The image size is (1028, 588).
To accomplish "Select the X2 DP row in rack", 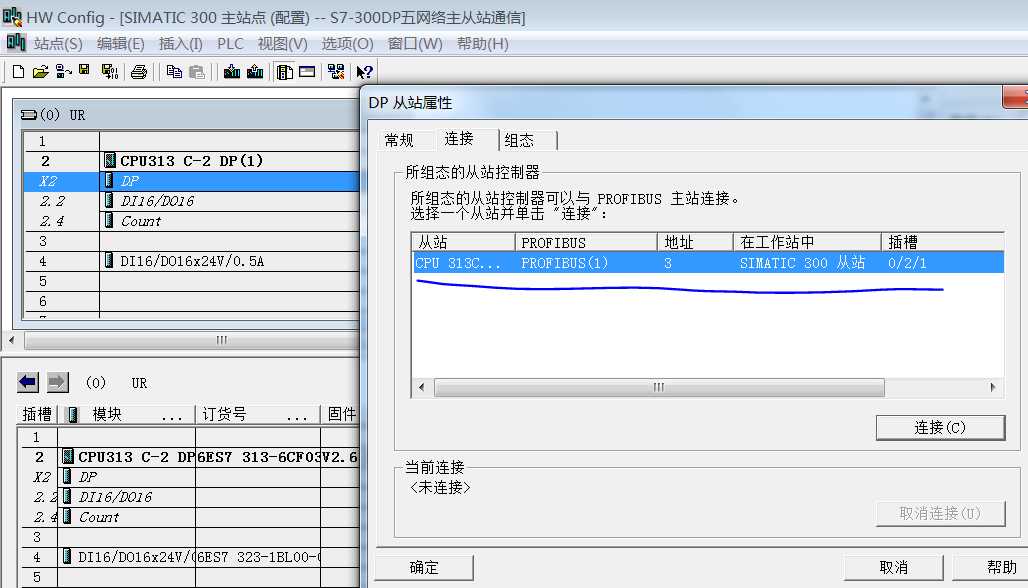I will click(x=191, y=181).
